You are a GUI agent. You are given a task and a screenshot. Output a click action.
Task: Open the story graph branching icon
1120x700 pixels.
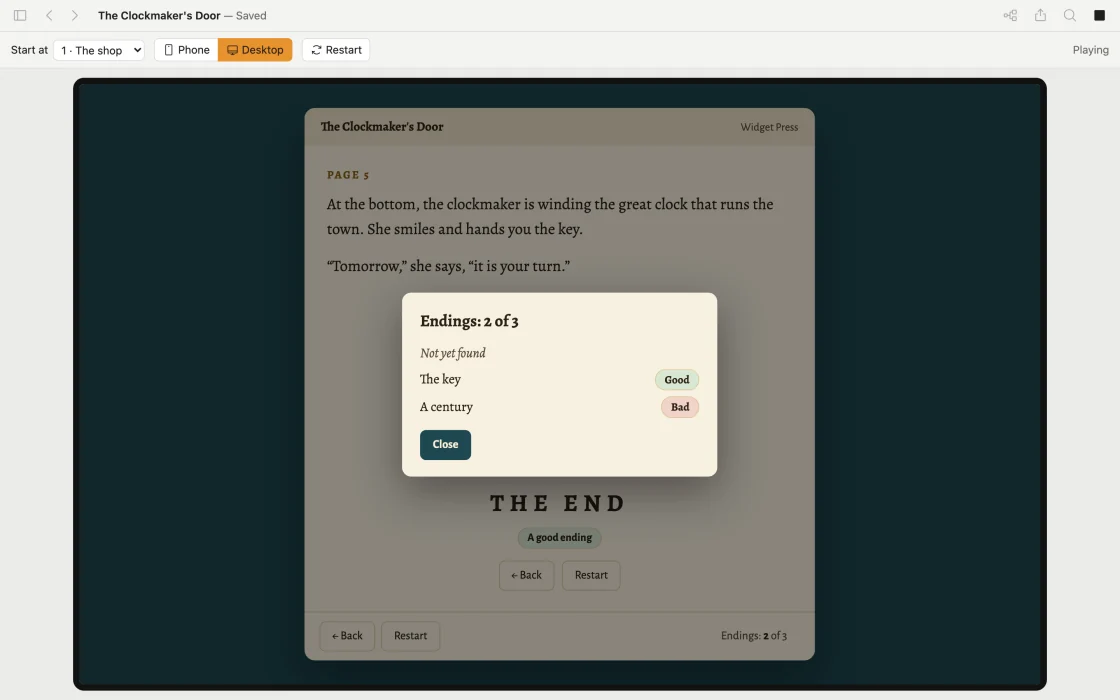coord(1010,15)
